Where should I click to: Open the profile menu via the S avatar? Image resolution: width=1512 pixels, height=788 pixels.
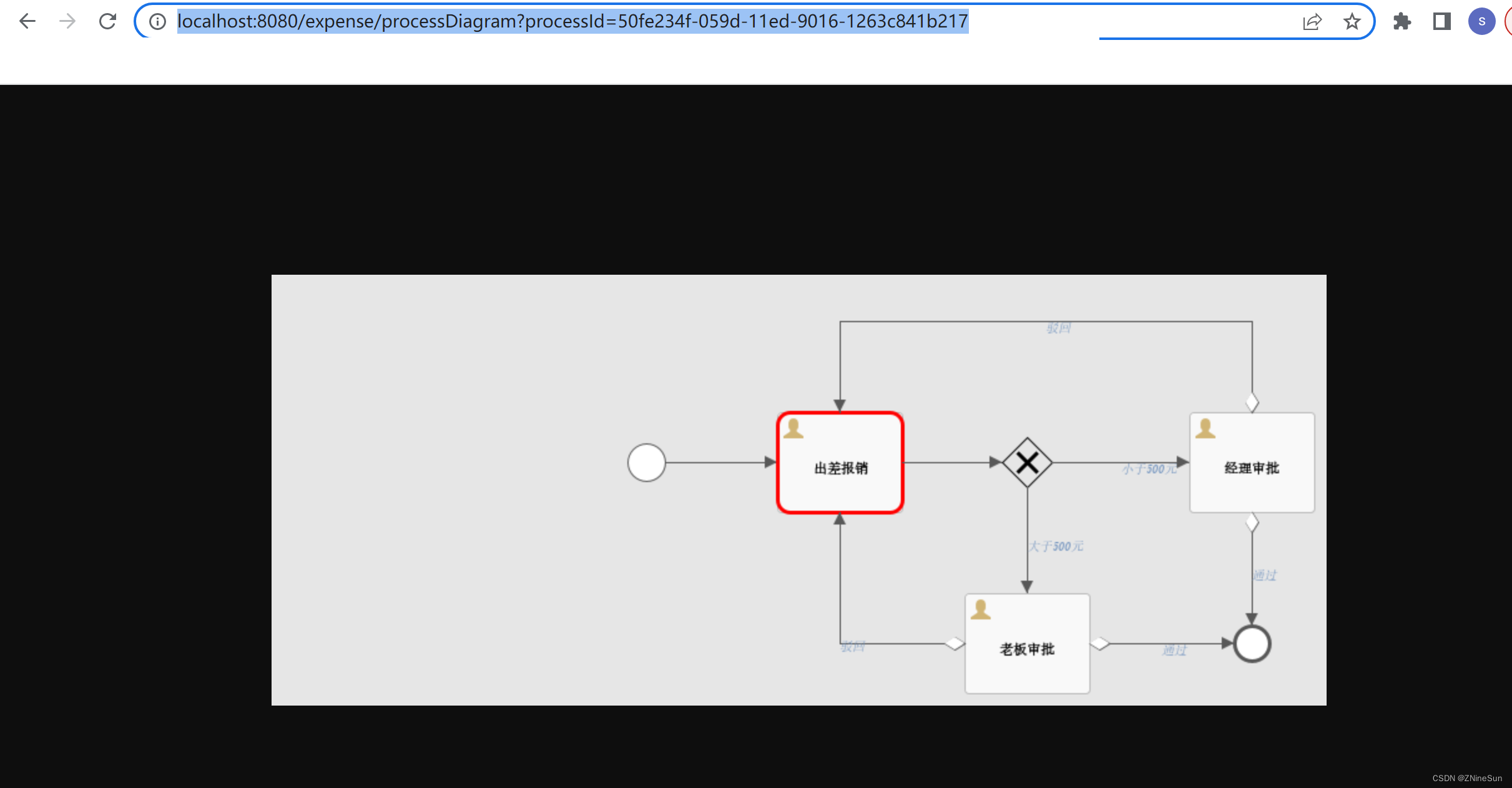[x=1481, y=21]
